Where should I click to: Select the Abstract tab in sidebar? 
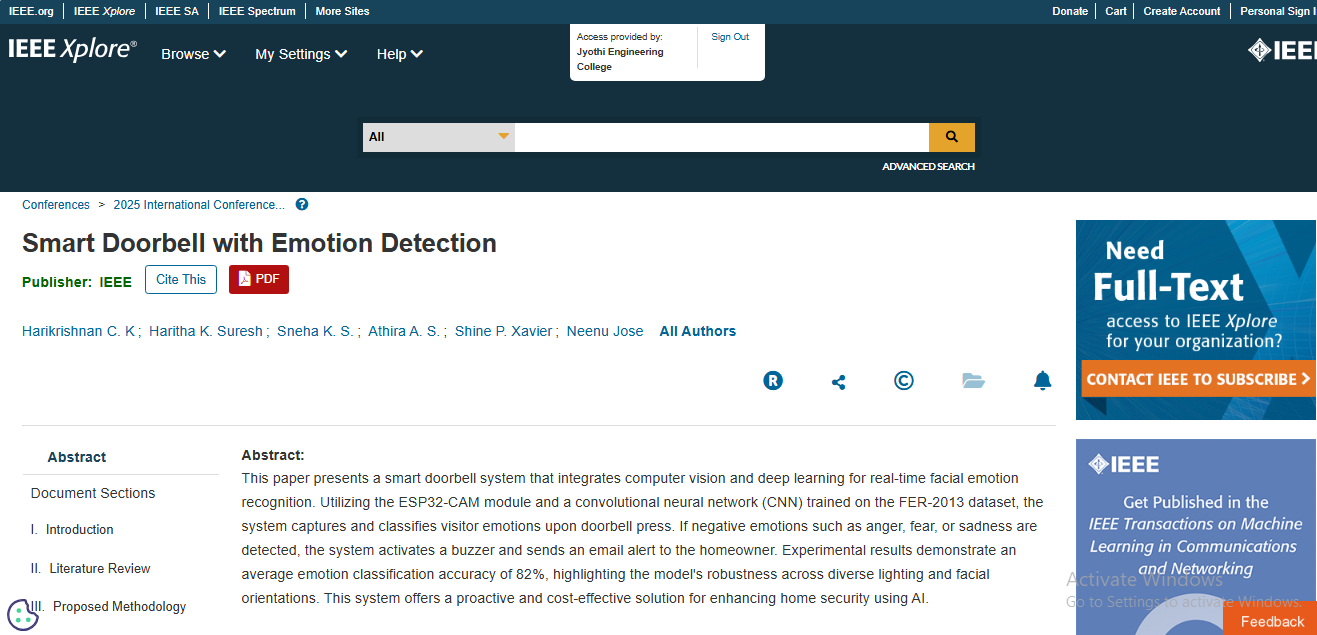point(77,457)
